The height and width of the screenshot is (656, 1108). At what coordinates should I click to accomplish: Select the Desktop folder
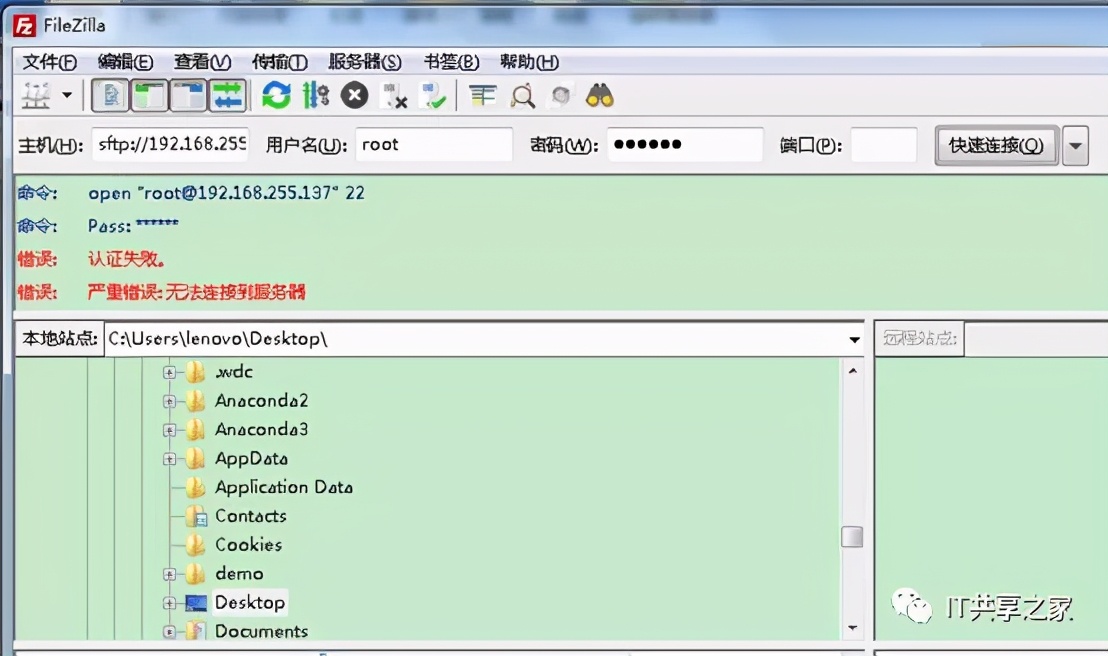pyautogui.click(x=250, y=602)
